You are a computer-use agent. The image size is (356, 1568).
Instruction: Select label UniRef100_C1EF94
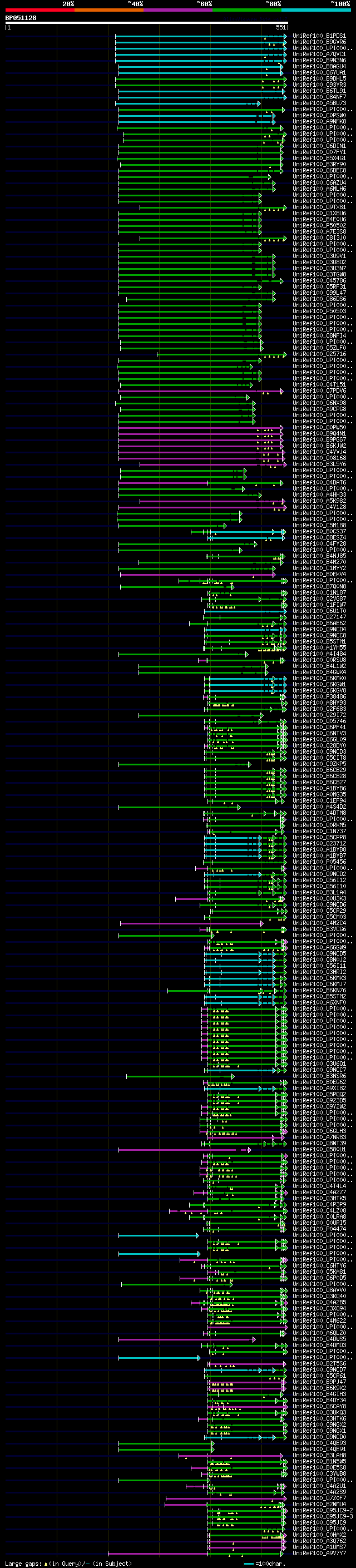click(x=319, y=800)
